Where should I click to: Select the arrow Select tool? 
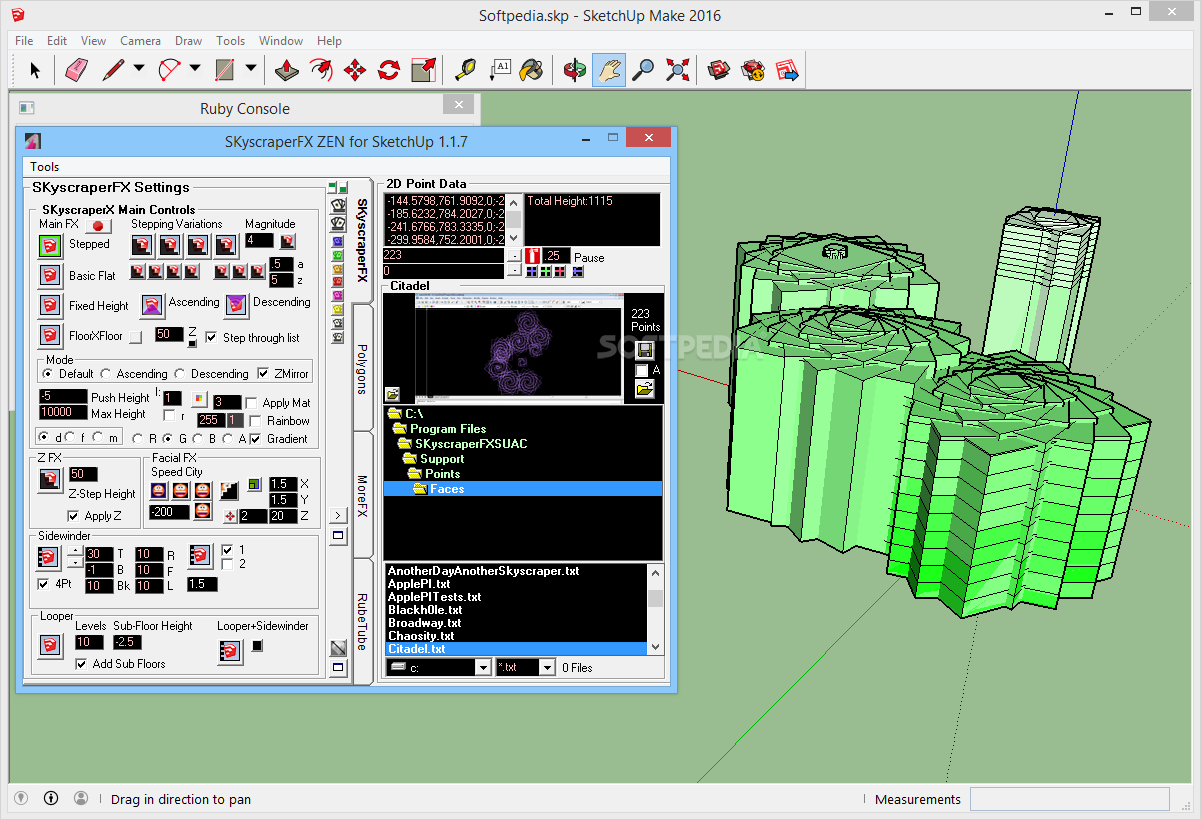click(35, 70)
